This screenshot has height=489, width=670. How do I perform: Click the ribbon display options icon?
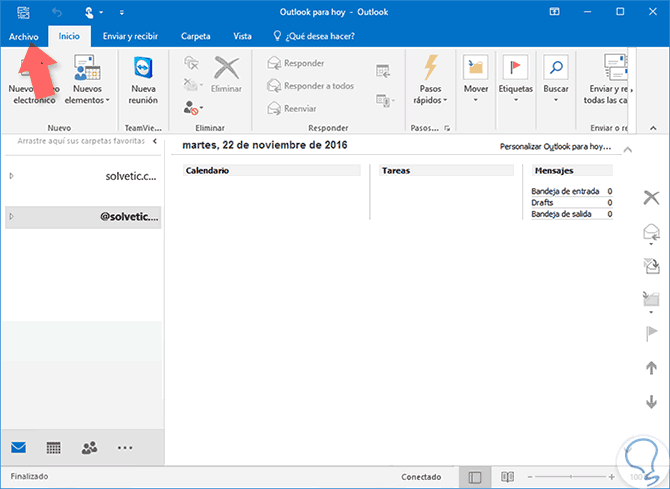coord(554,12)
